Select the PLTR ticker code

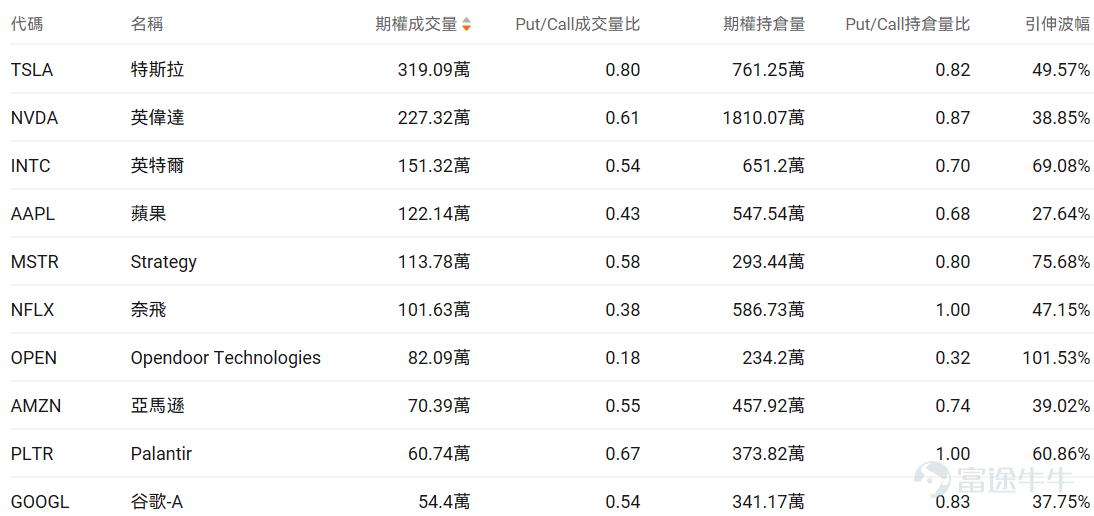[x=32, y=454]
